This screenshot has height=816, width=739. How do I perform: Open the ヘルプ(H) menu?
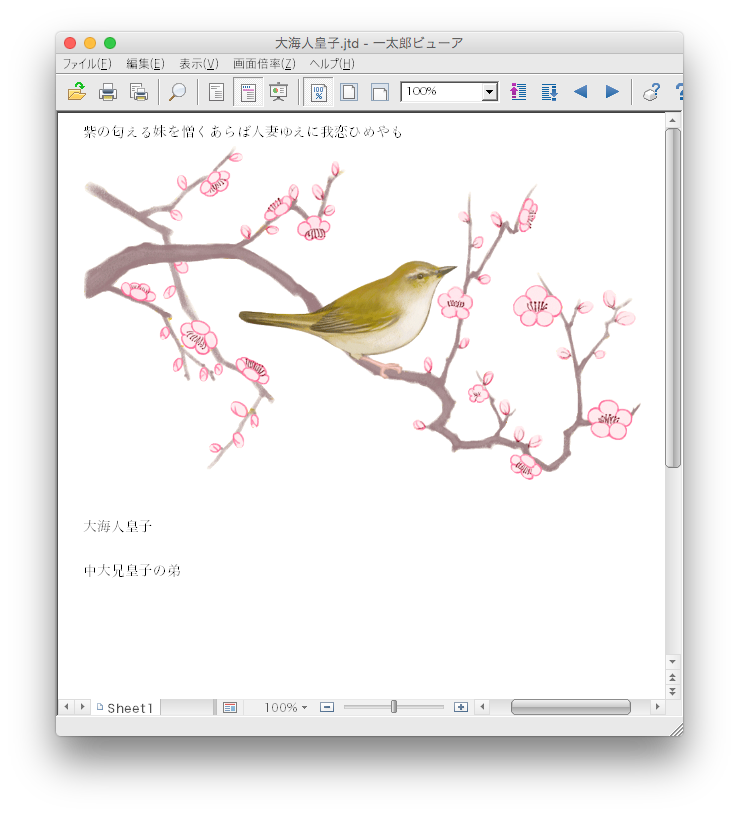click(x=332, y=63)
